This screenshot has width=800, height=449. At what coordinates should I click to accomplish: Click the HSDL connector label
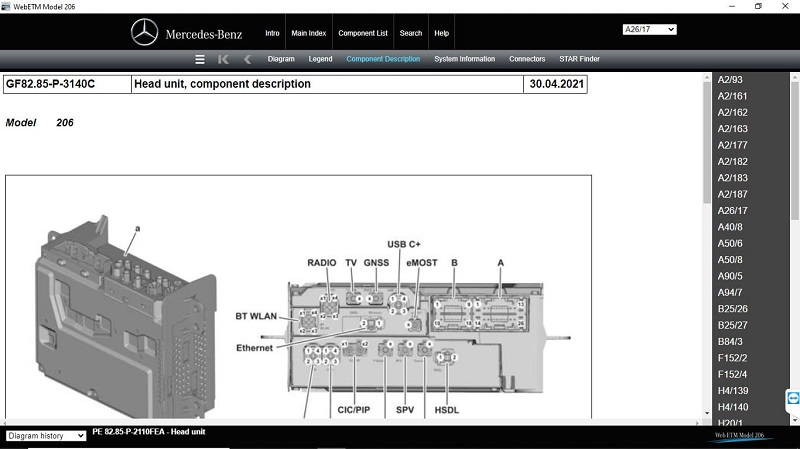pos(446,410)
